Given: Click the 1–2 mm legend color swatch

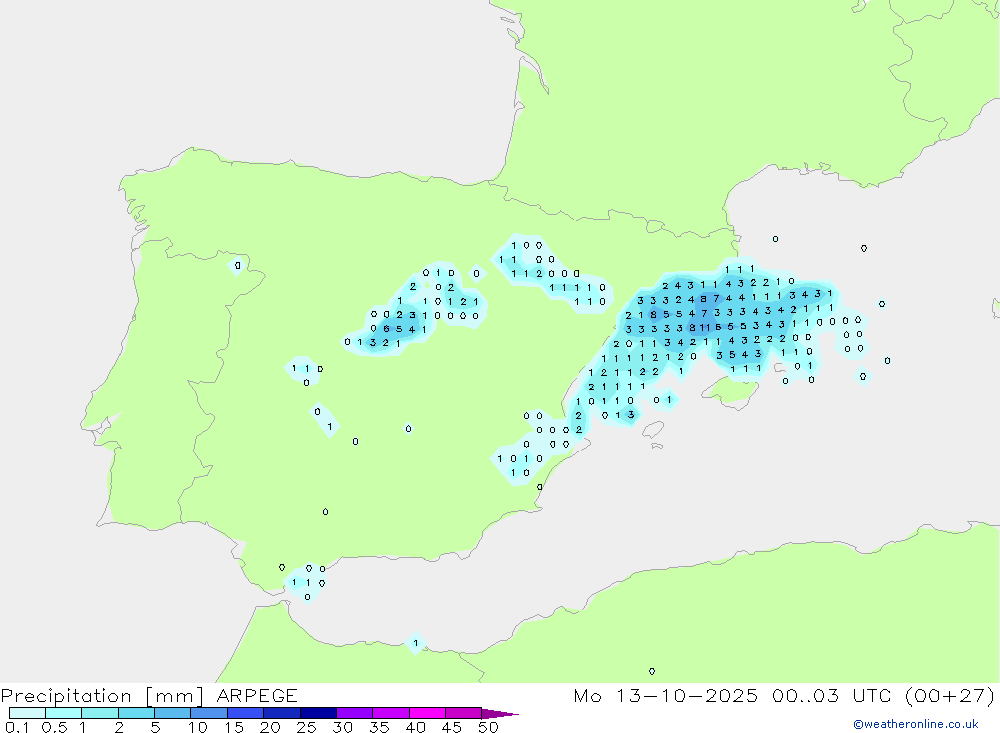Looking at the screenshot, I should pos(99,713).
